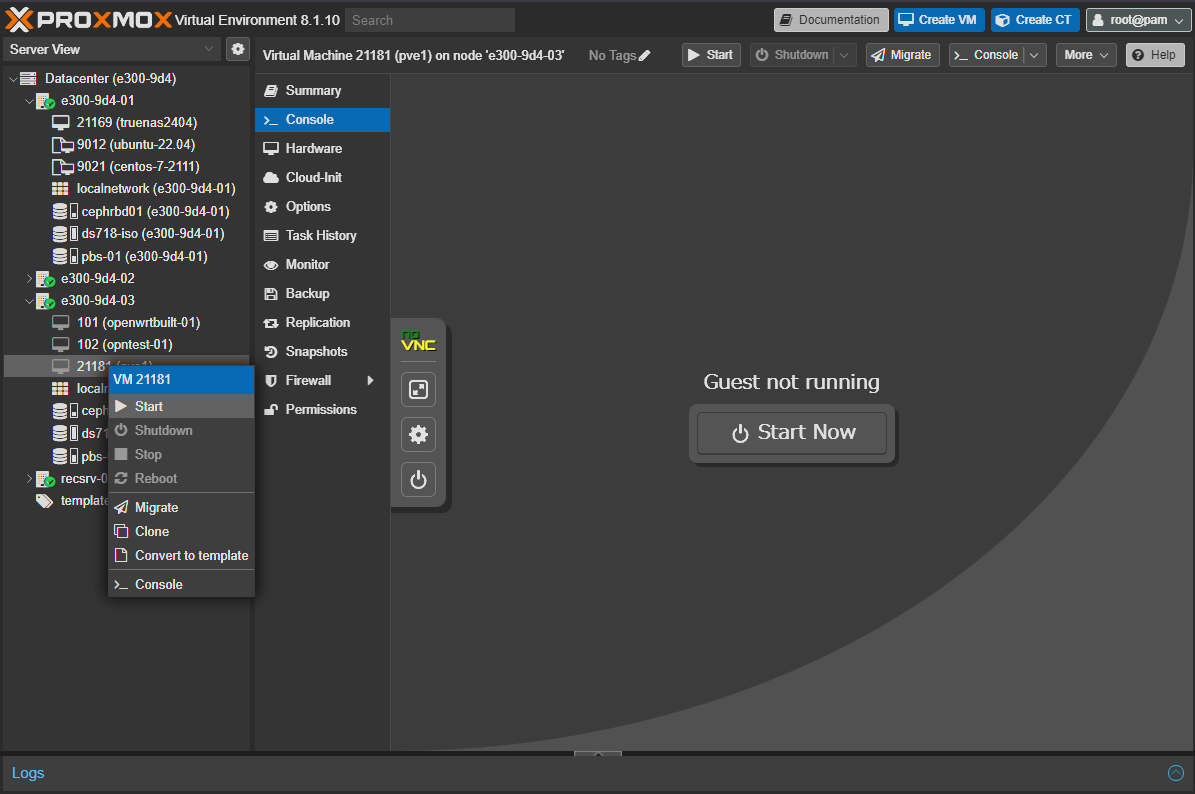Image resolution: width=1195 pixels, height=794 pixels.
Task: Open server view settings gear
Action: [x=238, y=50]
